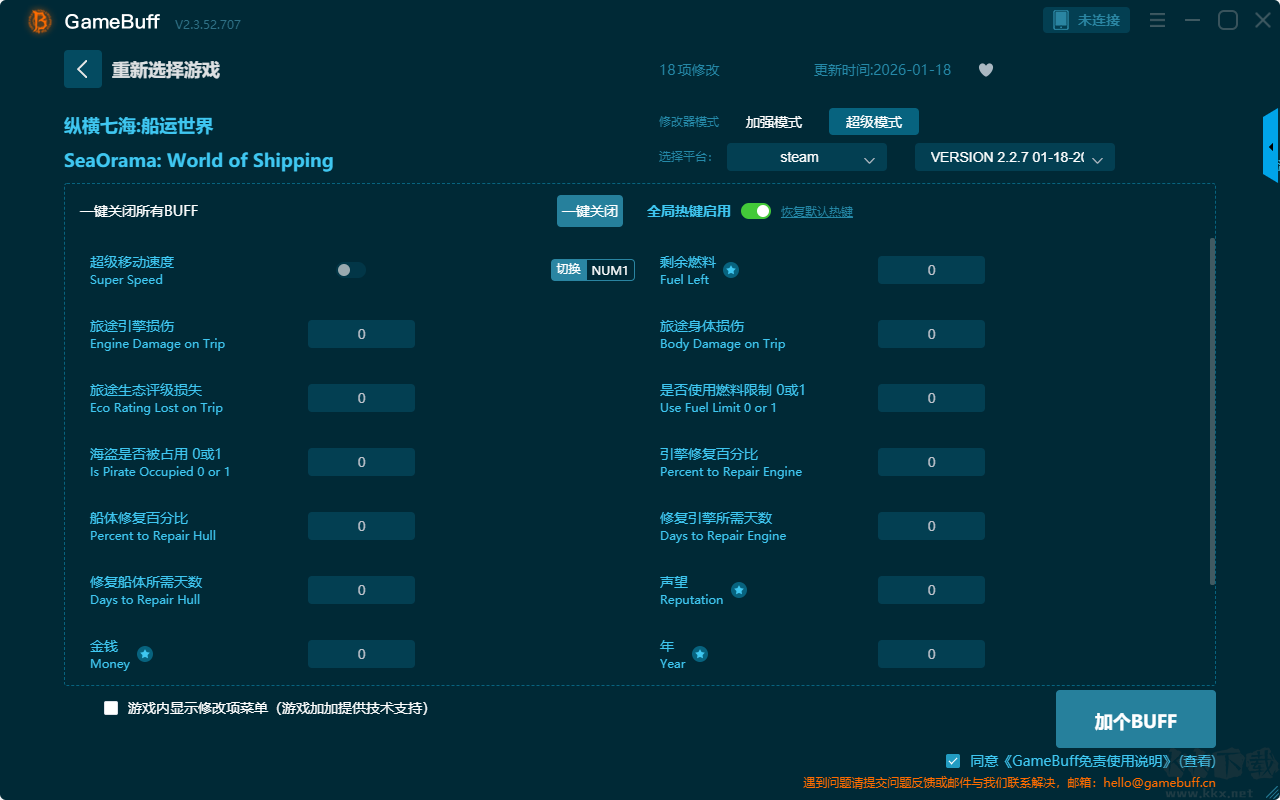Open the VERSION 2.2.7 dropdown
Screen dimensions: 1280x800
1015,157
